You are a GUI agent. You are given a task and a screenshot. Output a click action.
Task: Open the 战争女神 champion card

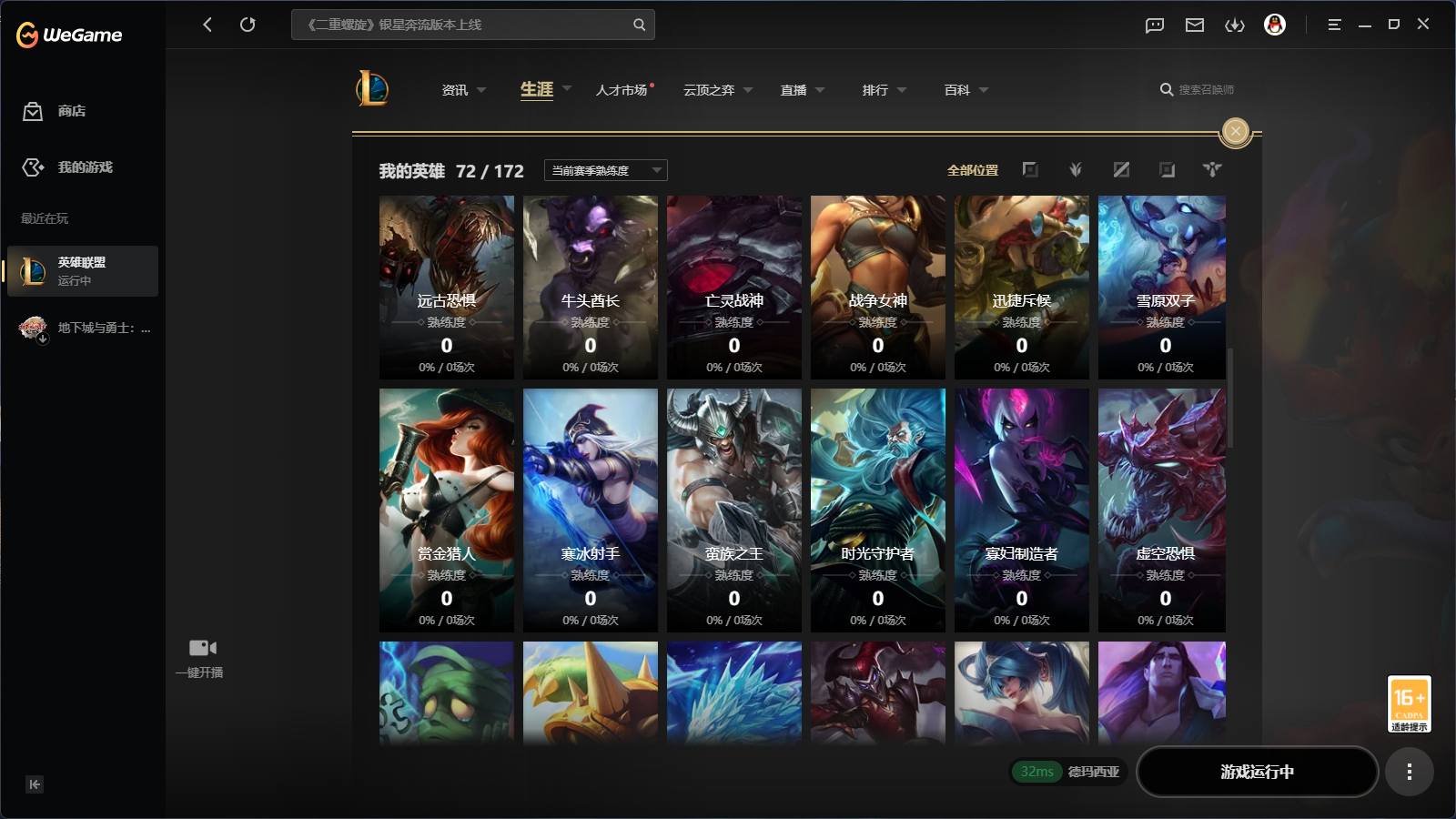878,288
